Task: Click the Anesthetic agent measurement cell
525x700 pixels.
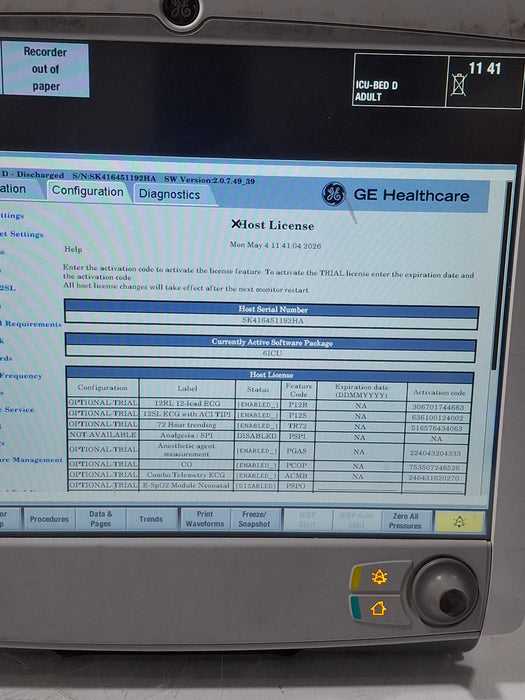Action: pyautogui.click(x=187, y=450)
